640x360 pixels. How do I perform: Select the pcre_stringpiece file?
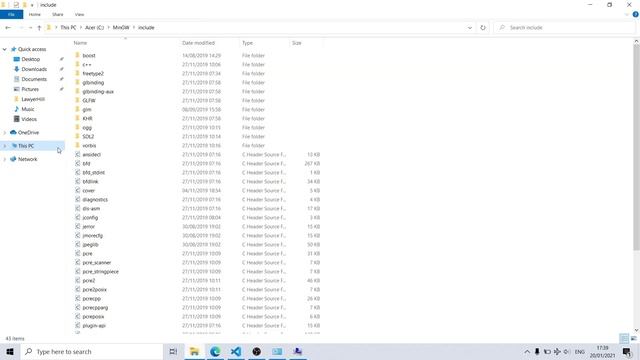pyautogui.click(x=100, y=271)
